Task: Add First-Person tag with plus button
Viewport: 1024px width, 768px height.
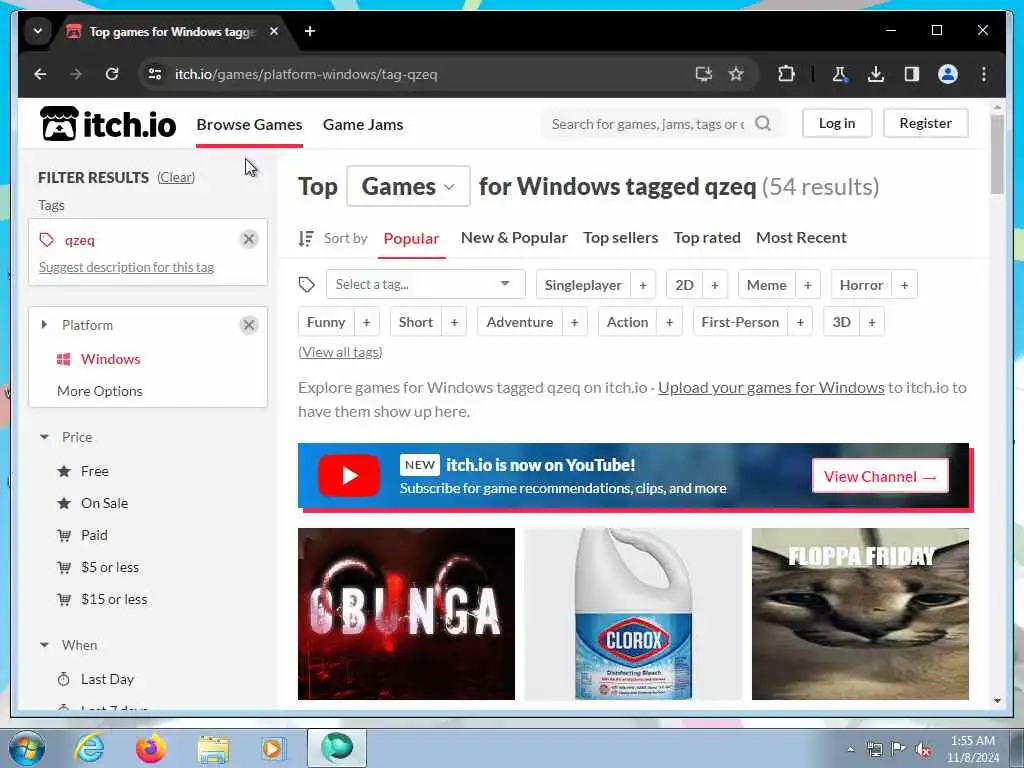Action: click(x=799, y=322)
